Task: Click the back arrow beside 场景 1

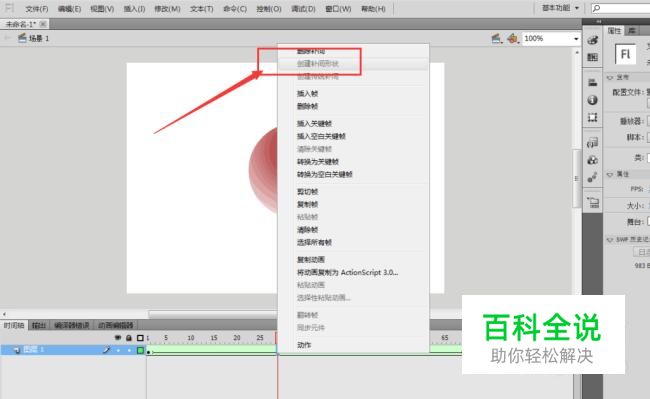Action: coord(7,38)
